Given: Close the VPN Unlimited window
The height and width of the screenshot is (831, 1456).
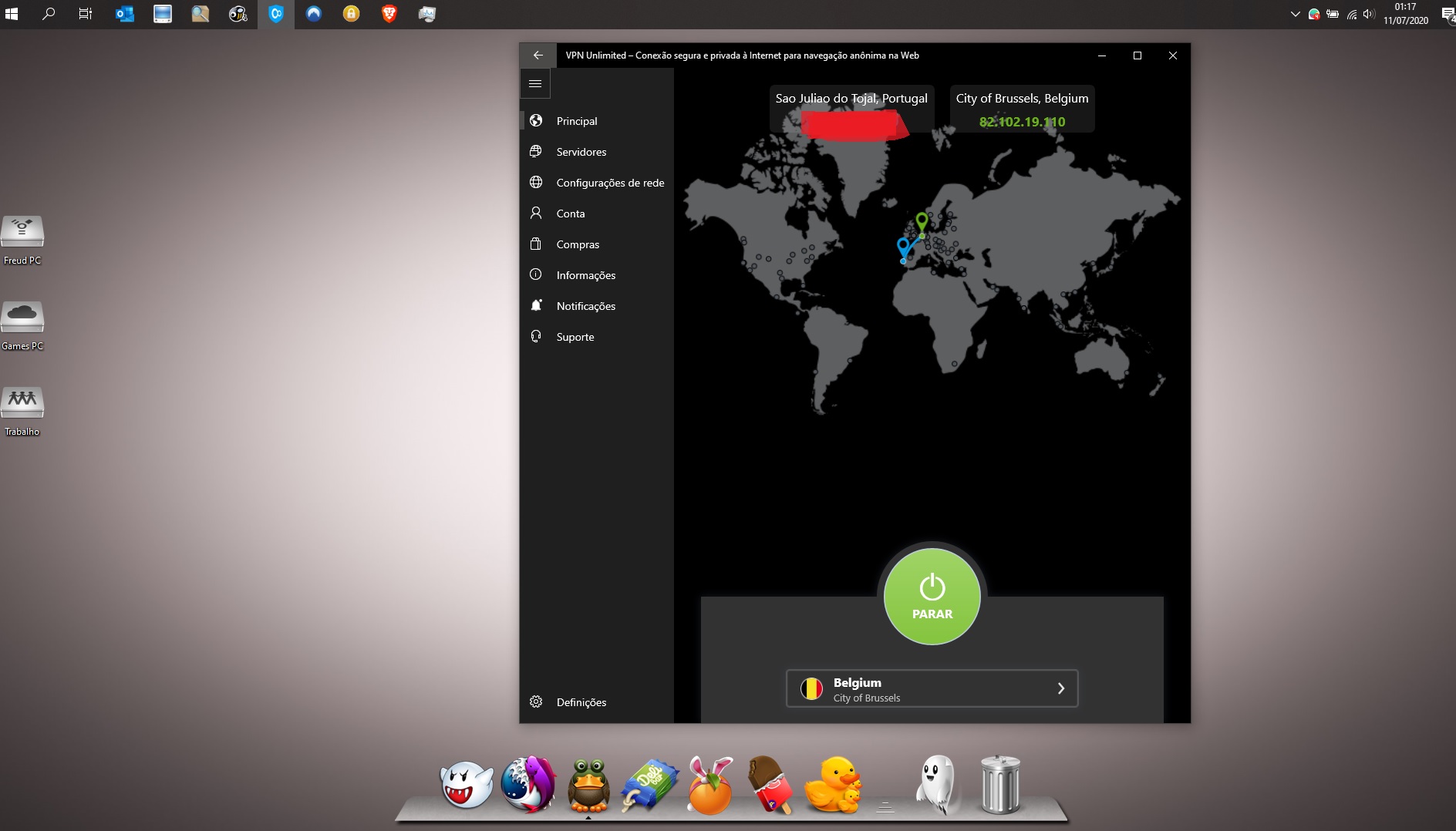Looking at the screenshot, I should point(1172,56).
